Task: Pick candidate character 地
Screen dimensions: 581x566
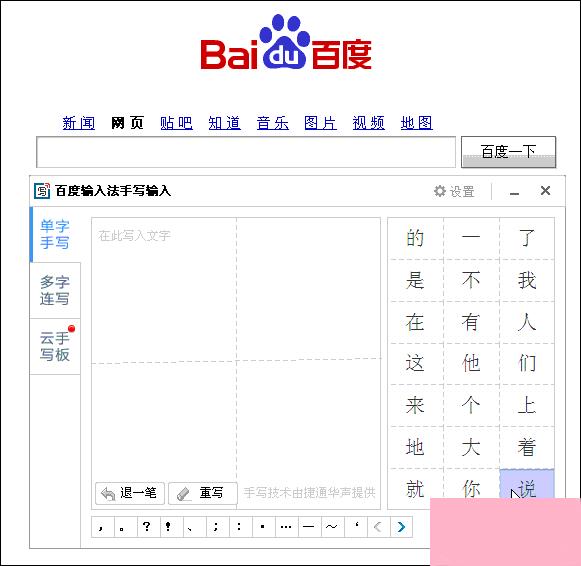Action: click(415, 447)
